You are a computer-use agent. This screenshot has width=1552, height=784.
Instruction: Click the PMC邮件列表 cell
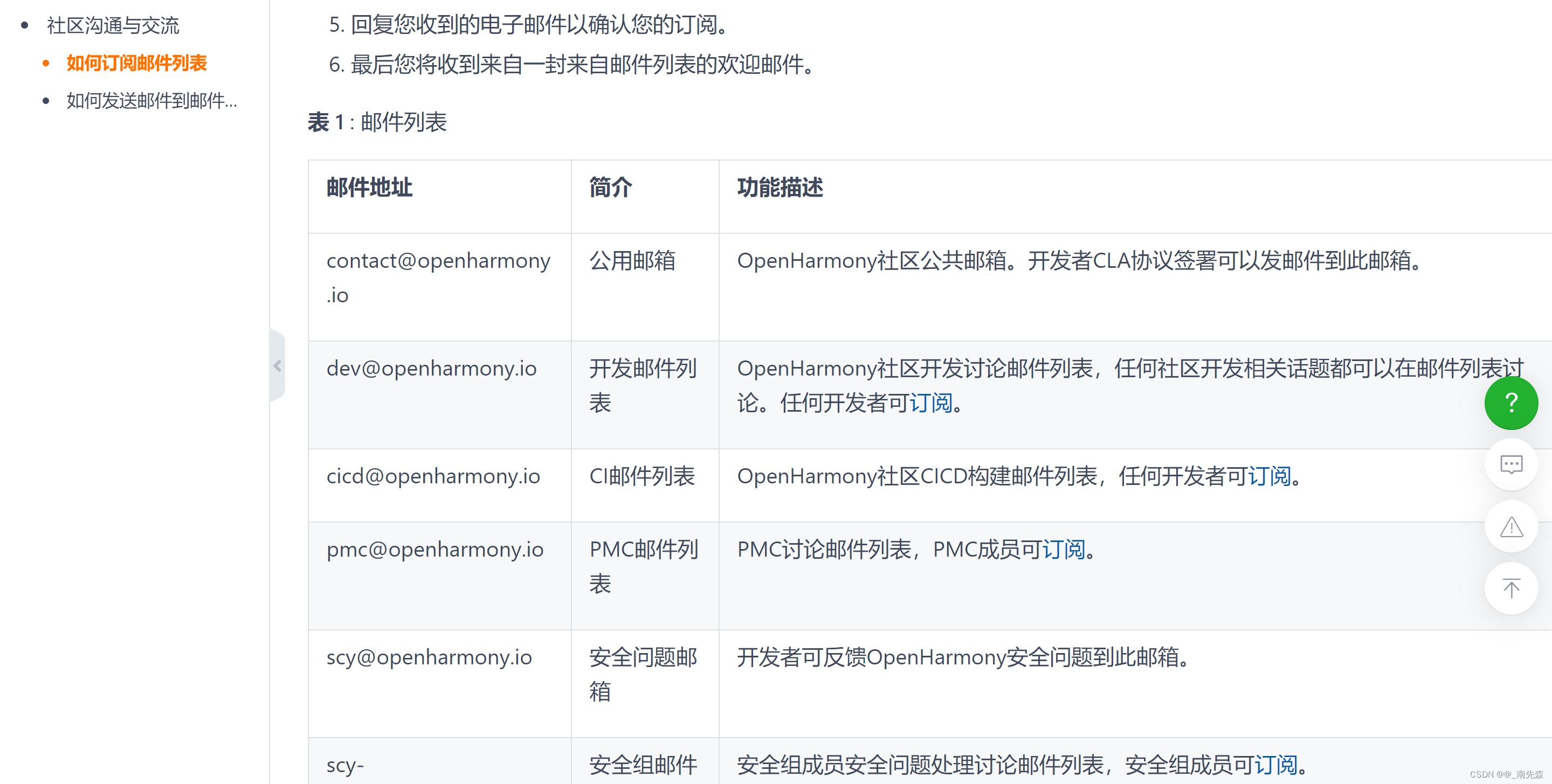(645, 575)
